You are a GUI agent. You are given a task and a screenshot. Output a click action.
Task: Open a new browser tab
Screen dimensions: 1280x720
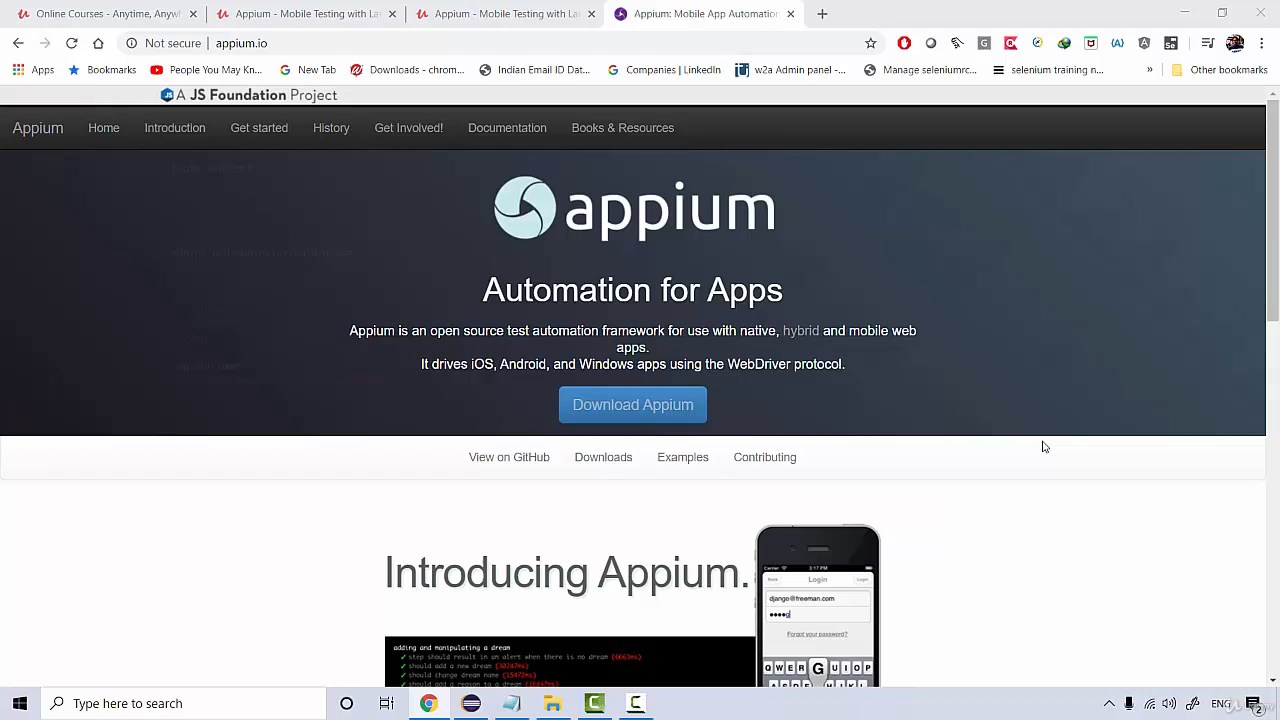click(x=822, y=14)
